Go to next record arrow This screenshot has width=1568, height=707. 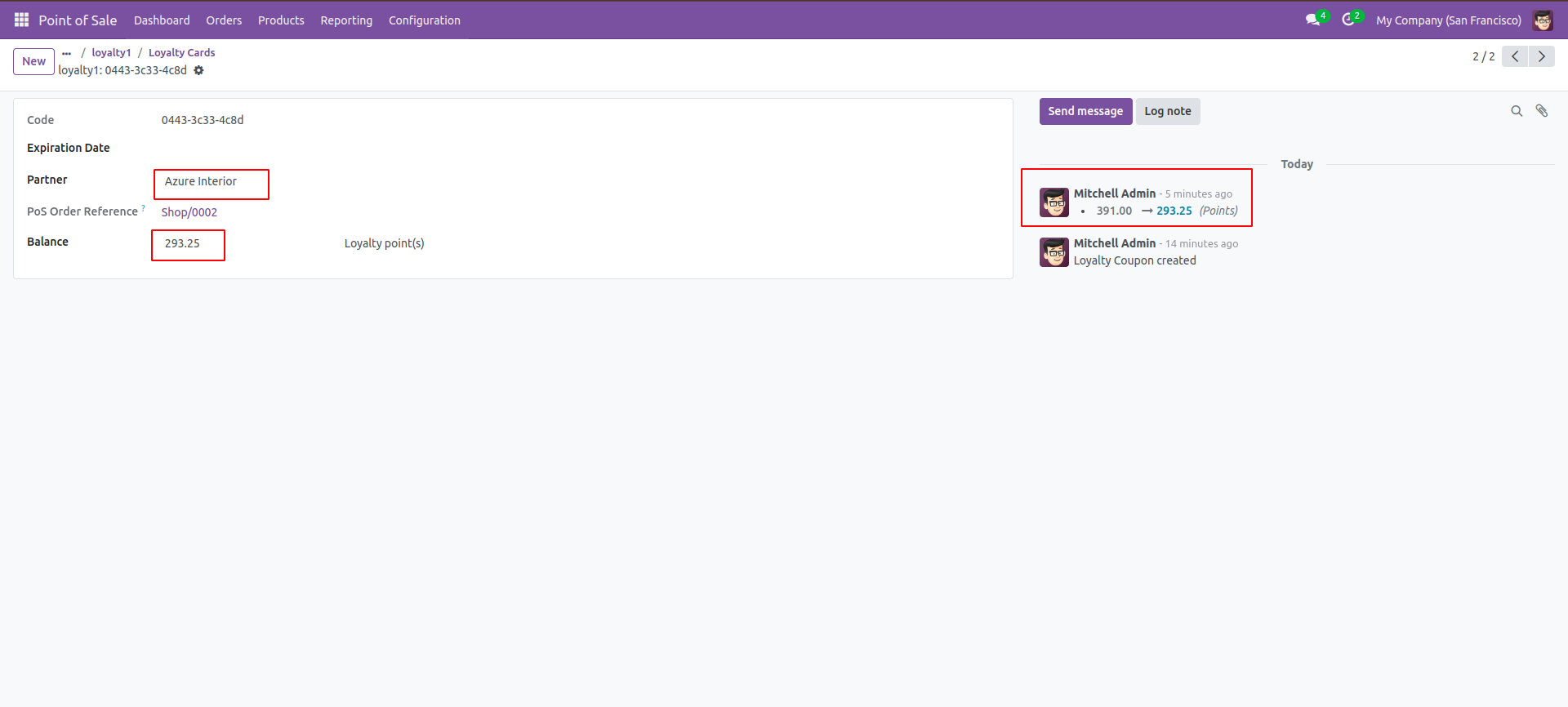tap(1542, 56)
